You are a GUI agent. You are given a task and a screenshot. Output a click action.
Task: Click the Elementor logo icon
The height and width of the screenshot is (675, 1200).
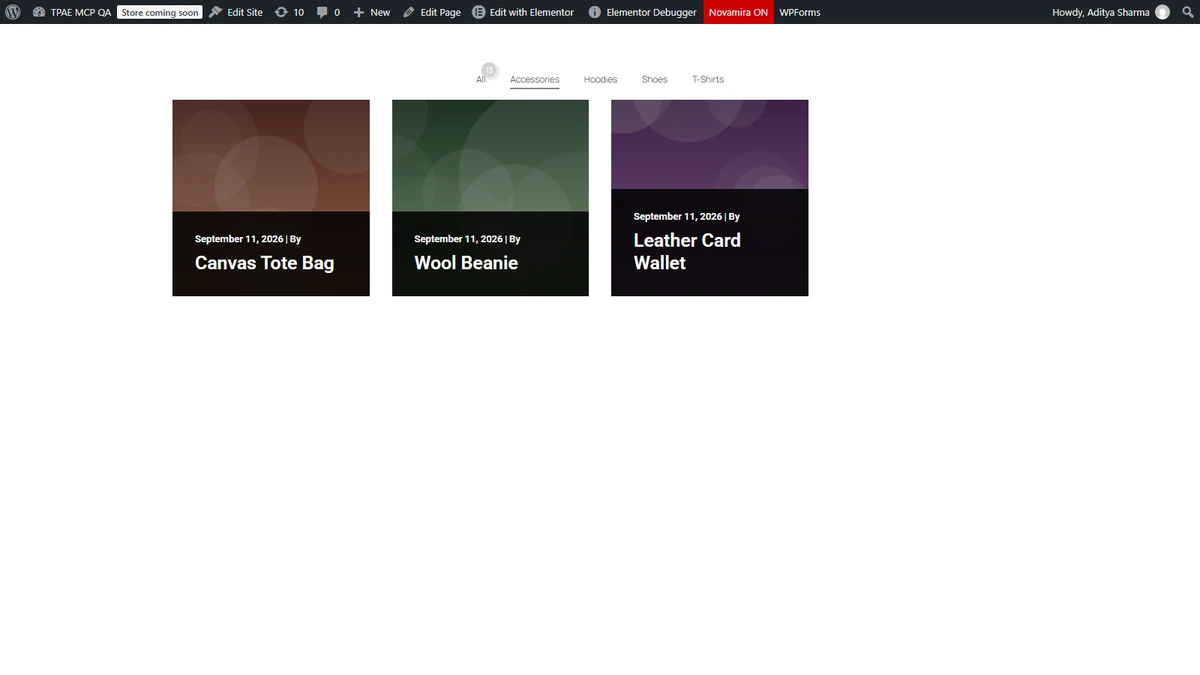click(478, 12)
